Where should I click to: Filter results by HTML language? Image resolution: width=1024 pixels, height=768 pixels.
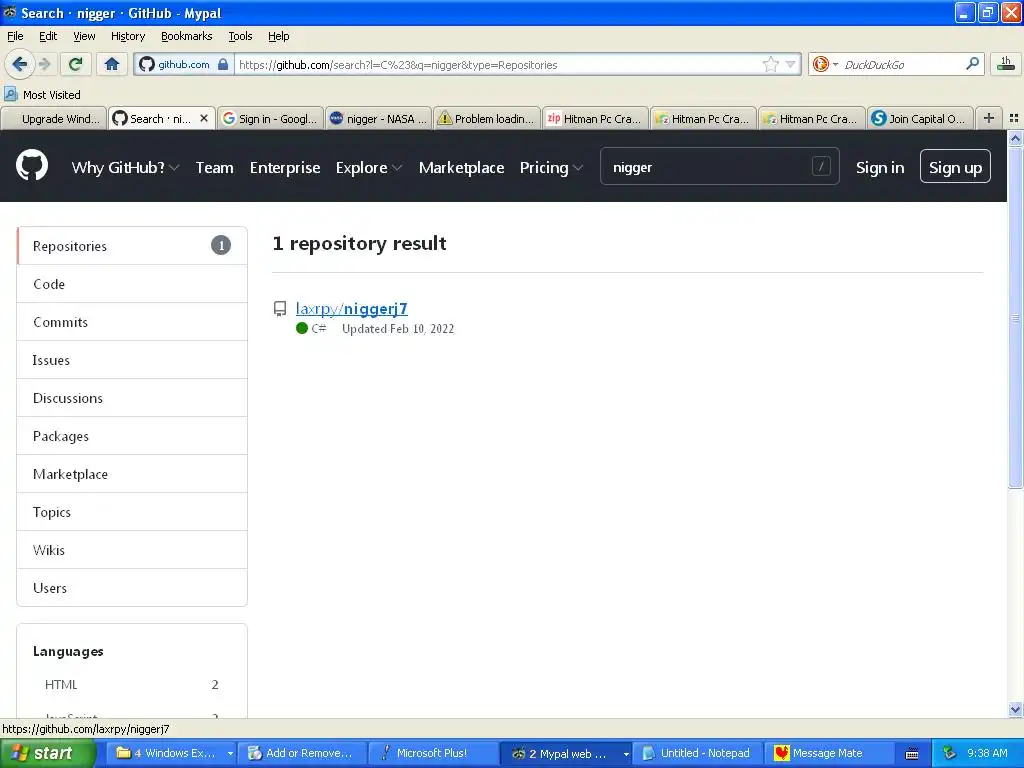click(x=131, y=684)
